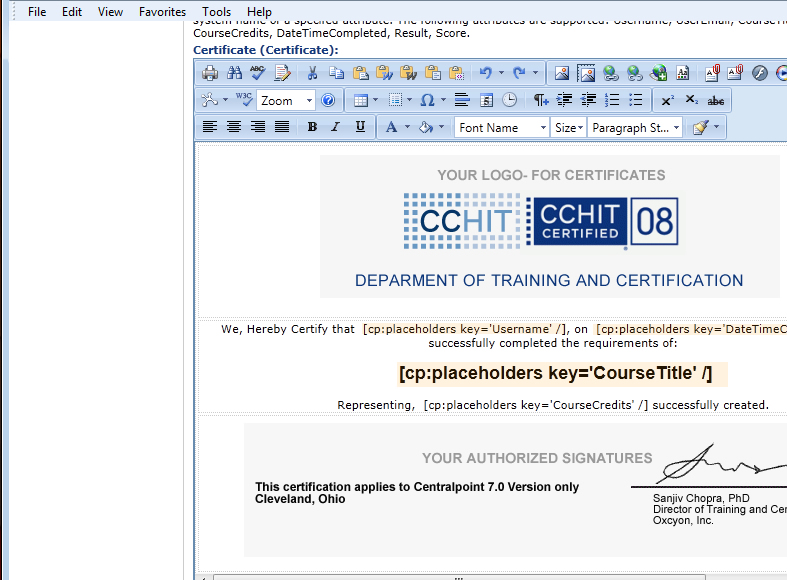Click the Insert Table icon

click(361, 100)
